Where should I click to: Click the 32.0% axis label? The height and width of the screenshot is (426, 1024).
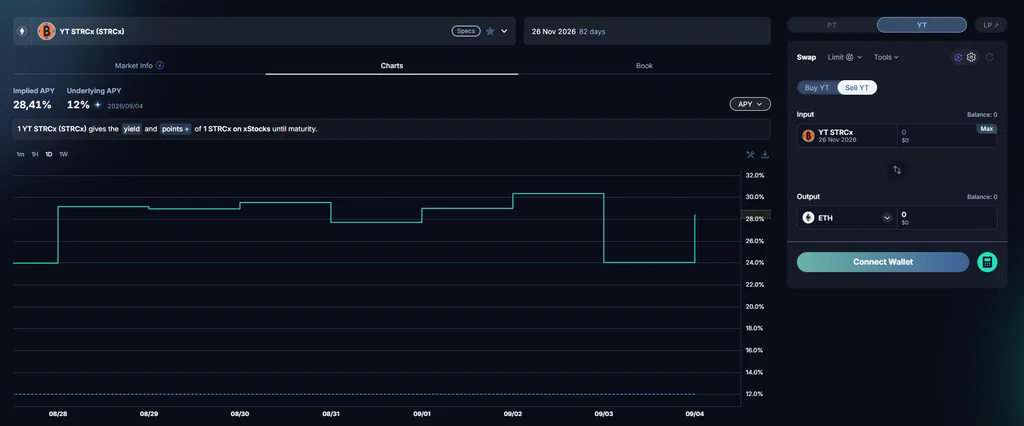755,175
